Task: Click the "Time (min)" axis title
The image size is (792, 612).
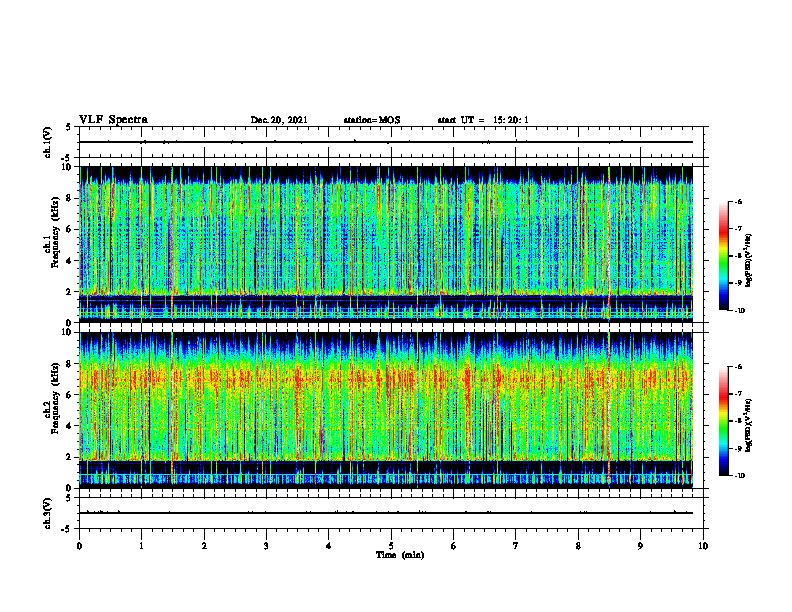Action: pyautogui.click(x=400, y=555)
